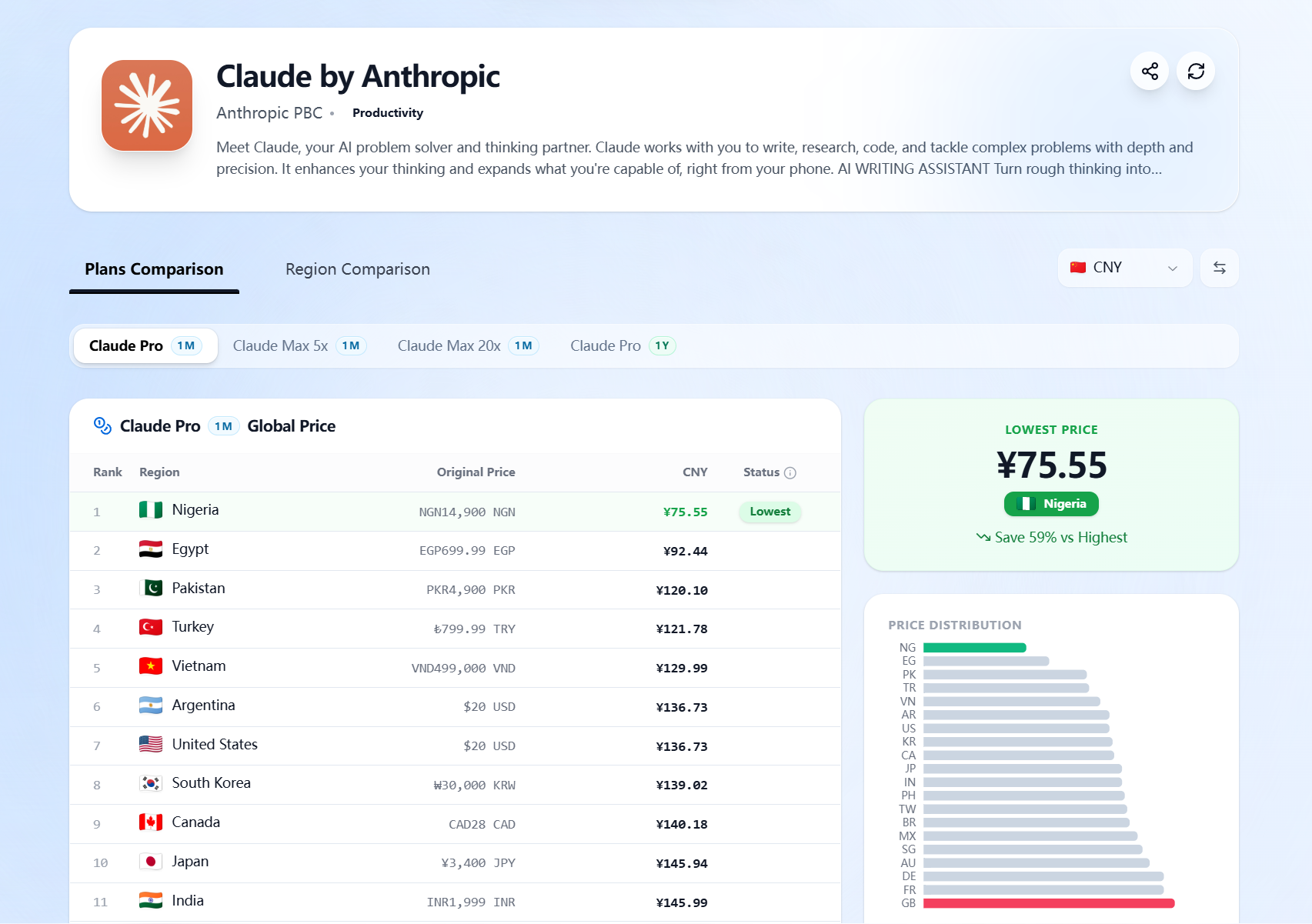Click the Japan flag icon
The image size is (1312, 924).
point(151,862)
